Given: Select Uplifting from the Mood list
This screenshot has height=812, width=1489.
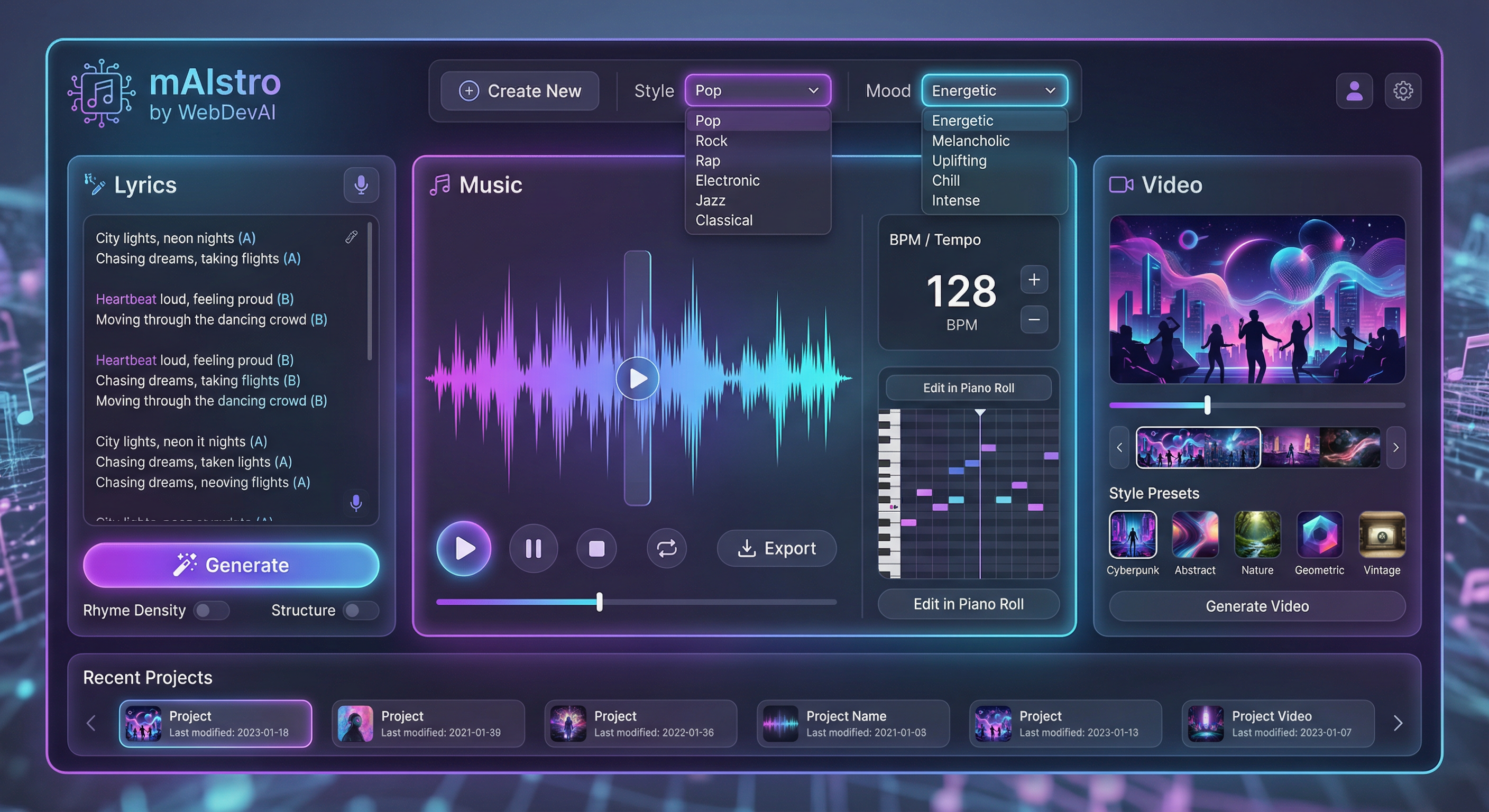Looking at the screenshot, I should coord(994,161).
